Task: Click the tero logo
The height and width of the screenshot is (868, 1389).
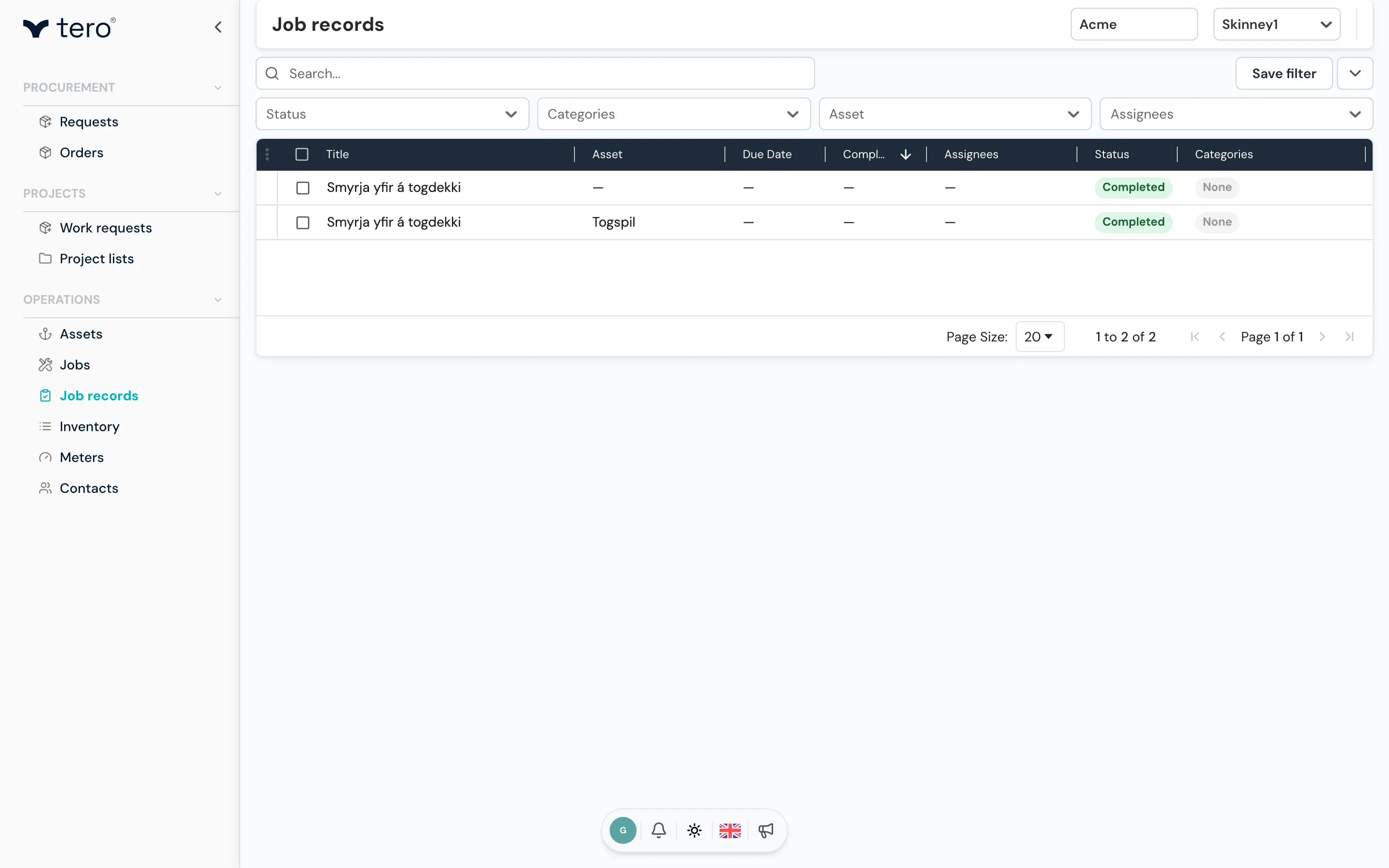Action: pyautogui.click(x=69, y=27)
